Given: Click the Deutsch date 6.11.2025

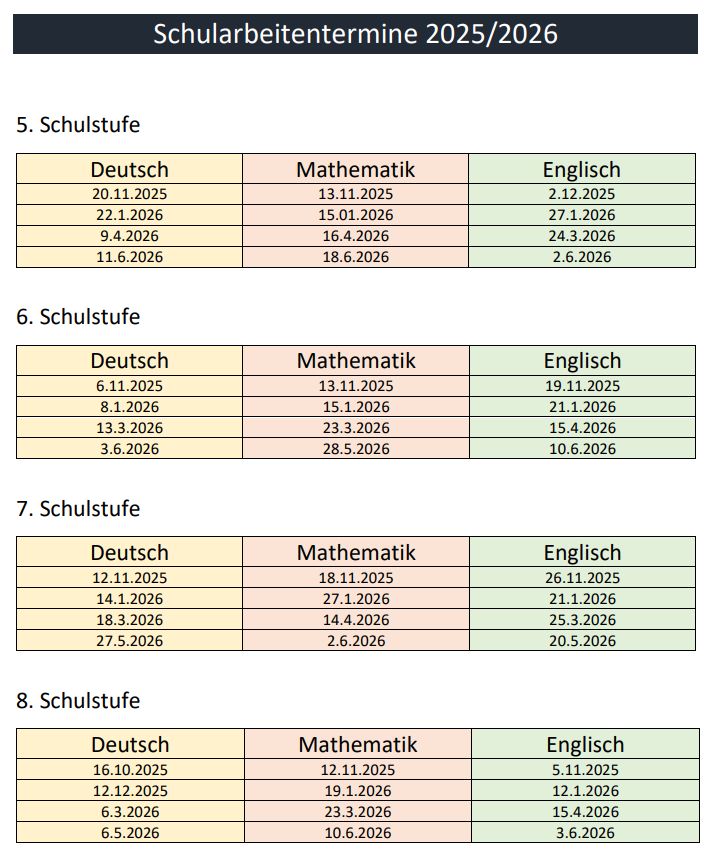Looking at the screenshot, I should (x=129, y=386).
